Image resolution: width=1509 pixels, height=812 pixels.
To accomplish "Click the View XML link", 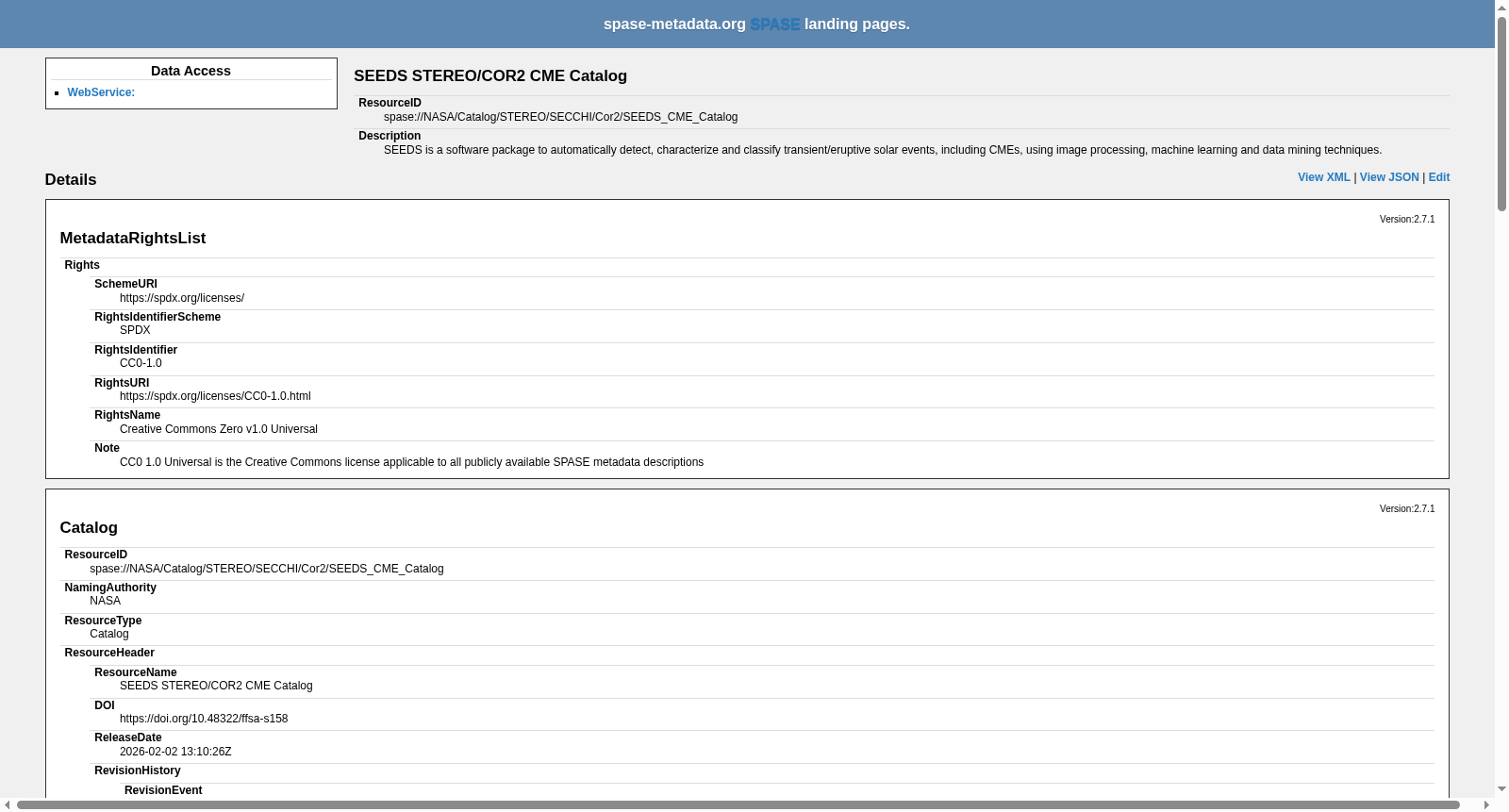I will coord(1324,177).
